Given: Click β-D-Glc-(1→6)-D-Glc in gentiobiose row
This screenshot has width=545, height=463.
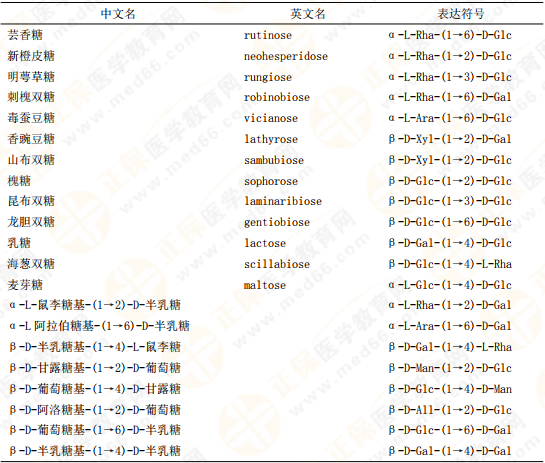Looking at the screenshot, I should pyautogui.click(x=450, y=221).
